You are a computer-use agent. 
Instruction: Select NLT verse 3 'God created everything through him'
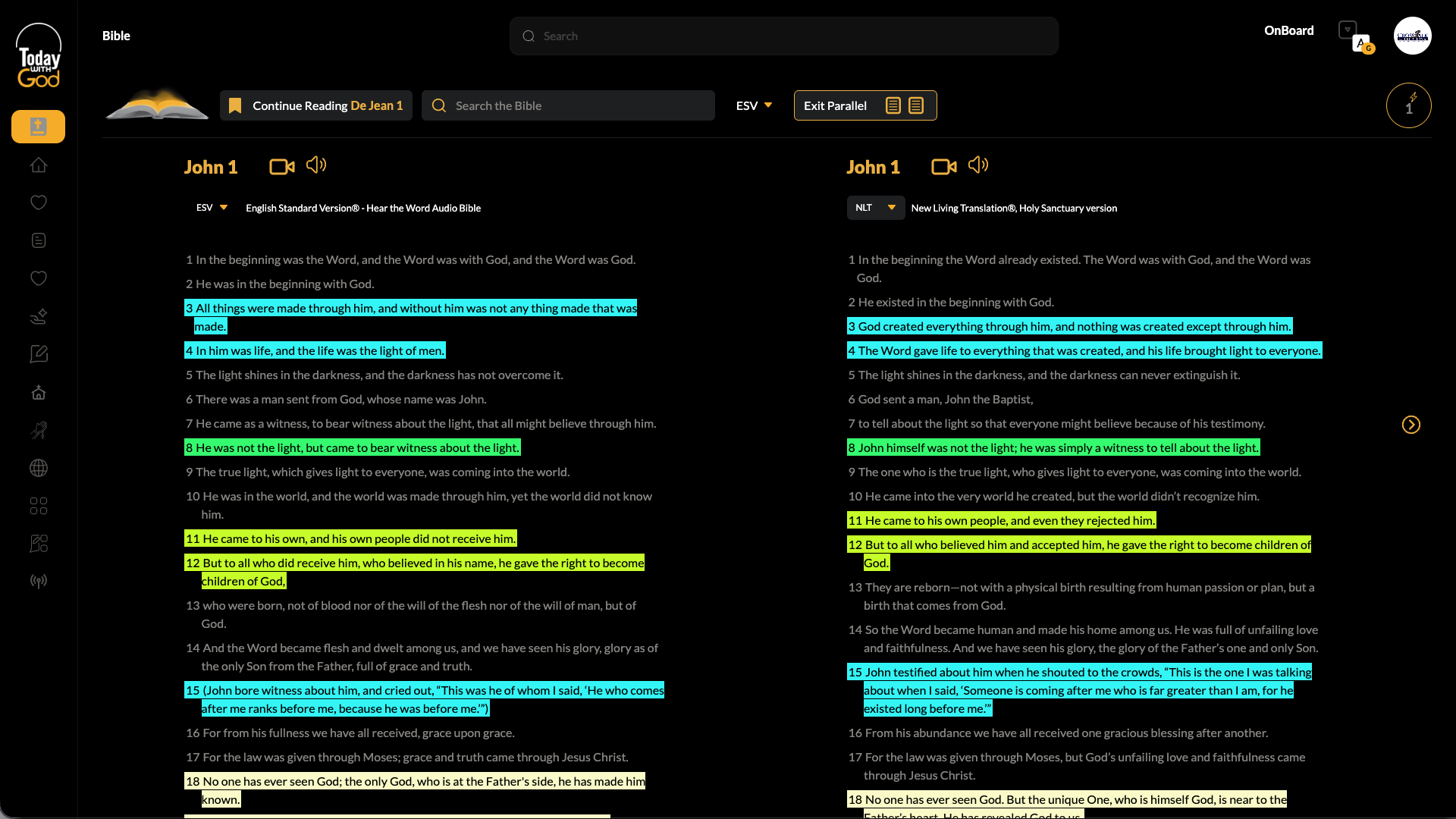(1070, 326)
